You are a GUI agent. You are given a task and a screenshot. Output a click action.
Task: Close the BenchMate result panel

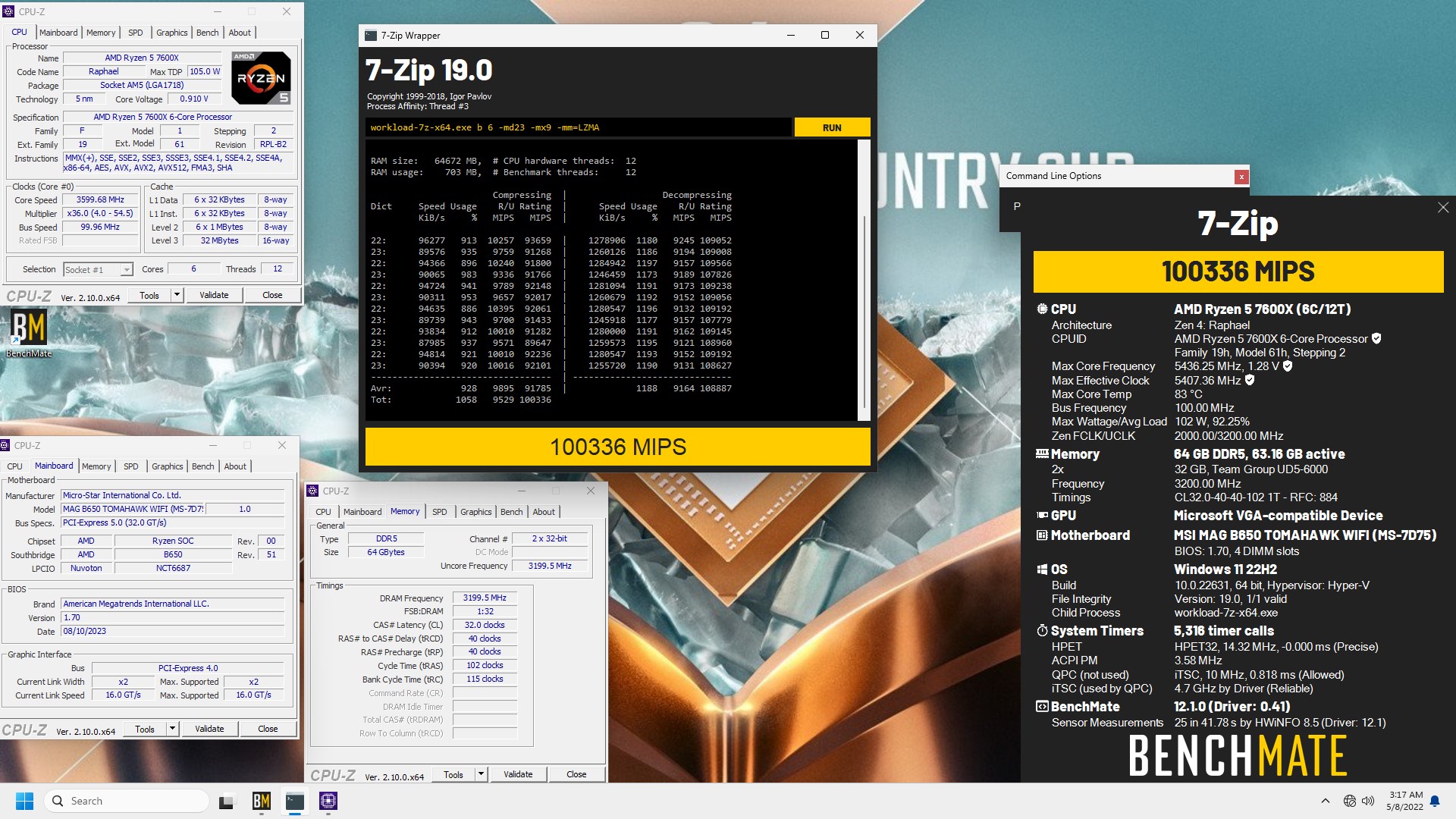1442,208
